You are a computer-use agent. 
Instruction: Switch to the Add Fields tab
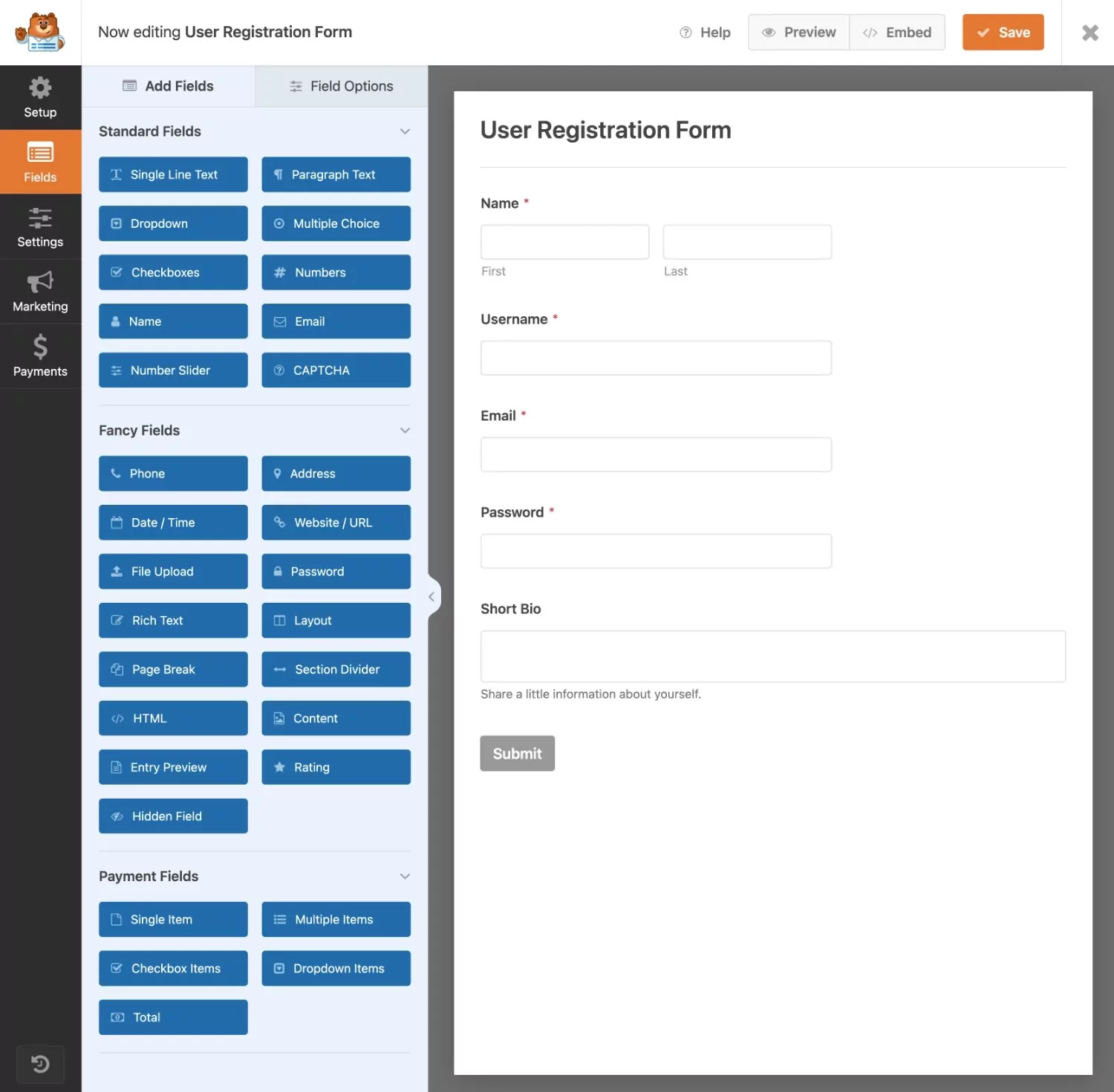(169, 86)
